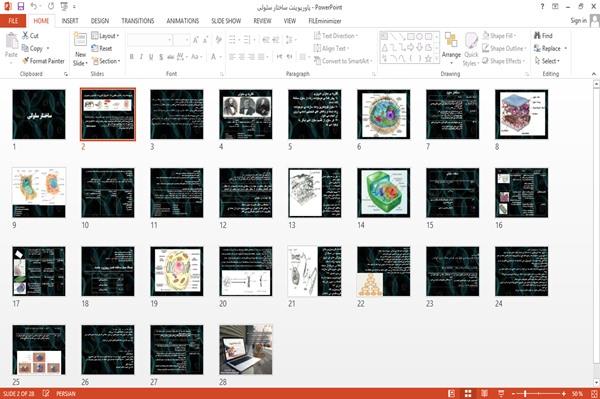This screenshot has width=600, height=399.
Task: Click the Undo arrow icon
Action: pyautogui.click(x=34, y=6)
